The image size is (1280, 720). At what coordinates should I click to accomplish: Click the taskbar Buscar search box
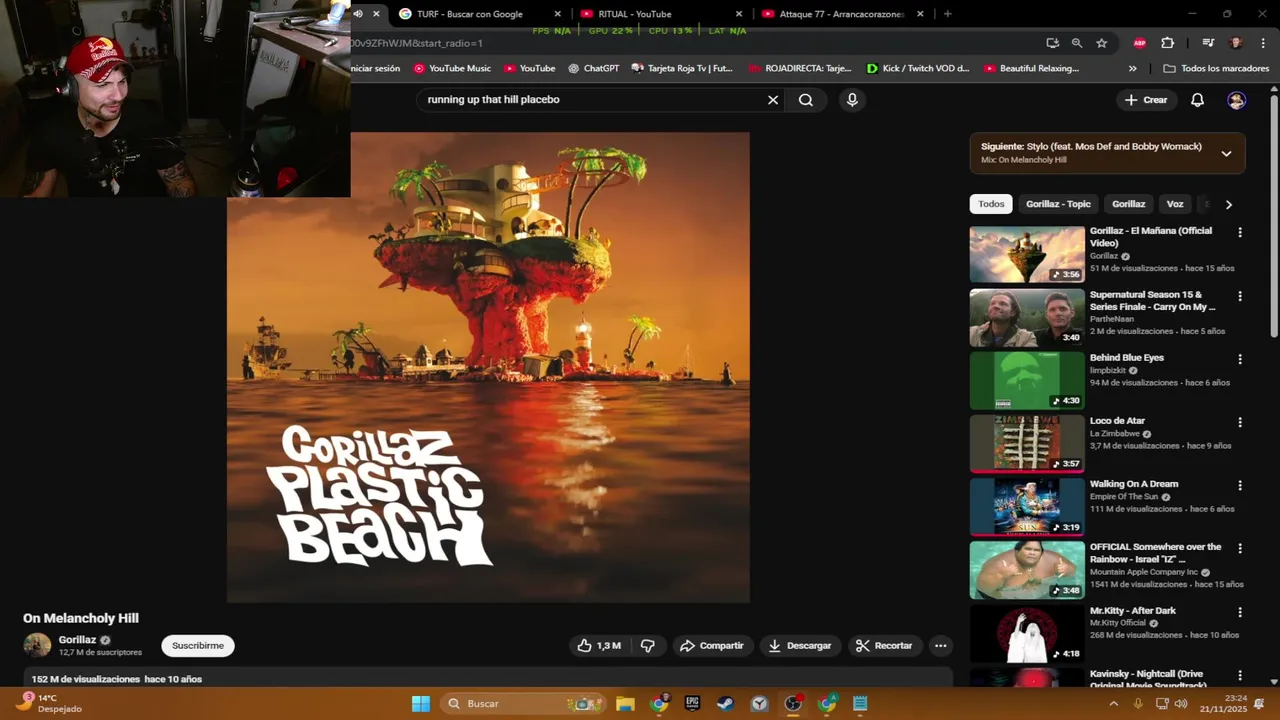(x=524, y=703)
